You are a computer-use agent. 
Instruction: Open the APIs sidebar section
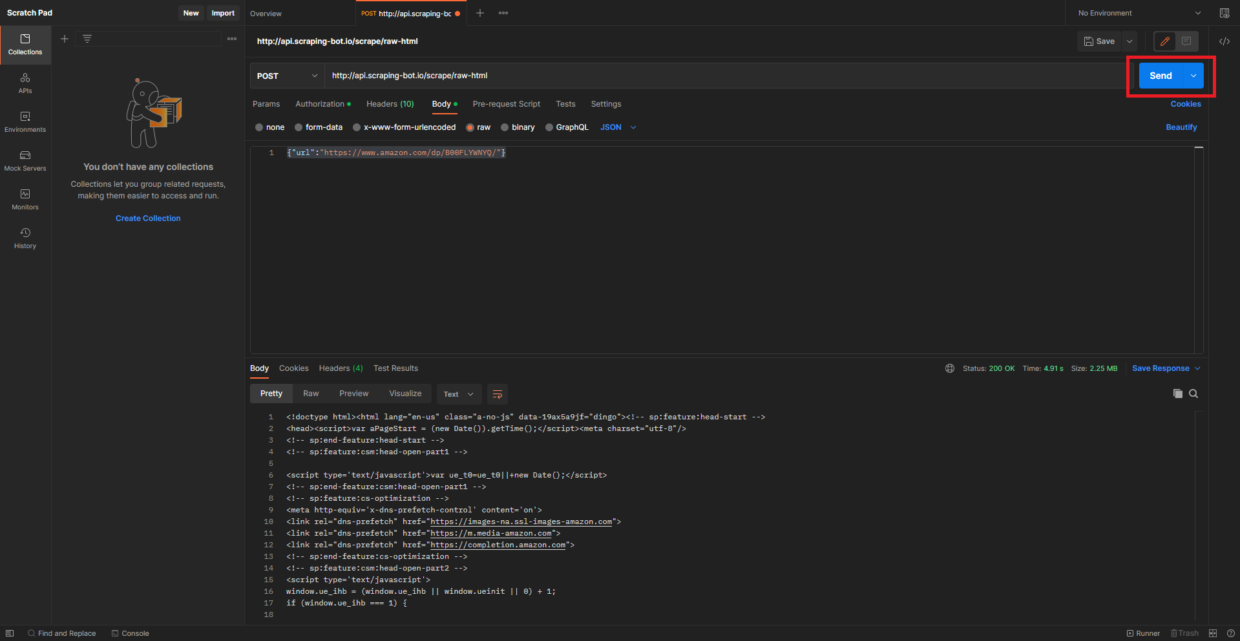pyautogui.click(x=25, y=82)
